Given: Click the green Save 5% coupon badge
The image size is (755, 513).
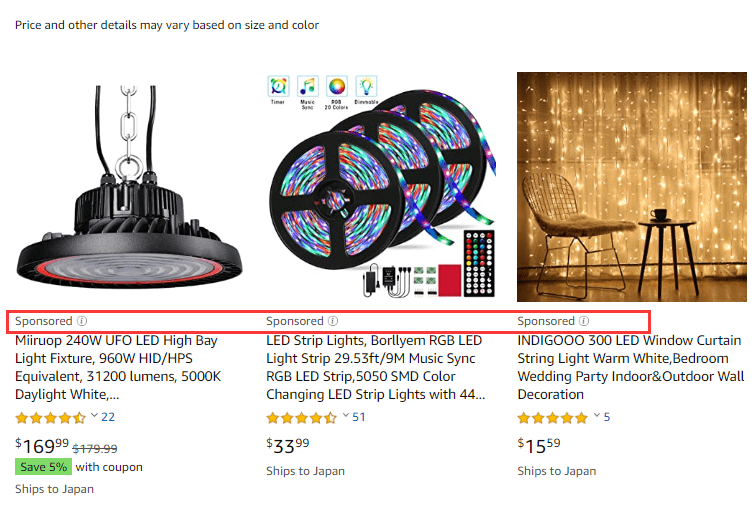Looking at the screenshot, I should 43,467.
